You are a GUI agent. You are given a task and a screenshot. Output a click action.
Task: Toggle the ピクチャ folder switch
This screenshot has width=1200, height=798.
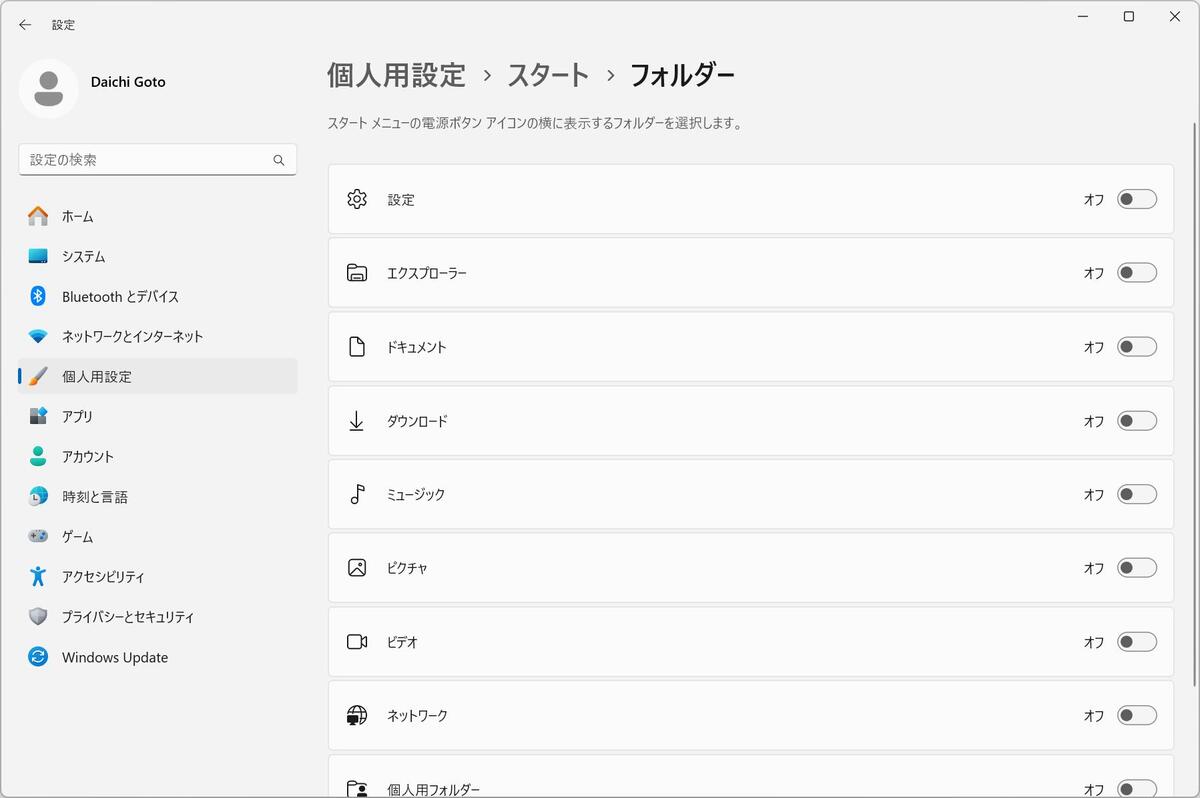(x=1137, y=568)
